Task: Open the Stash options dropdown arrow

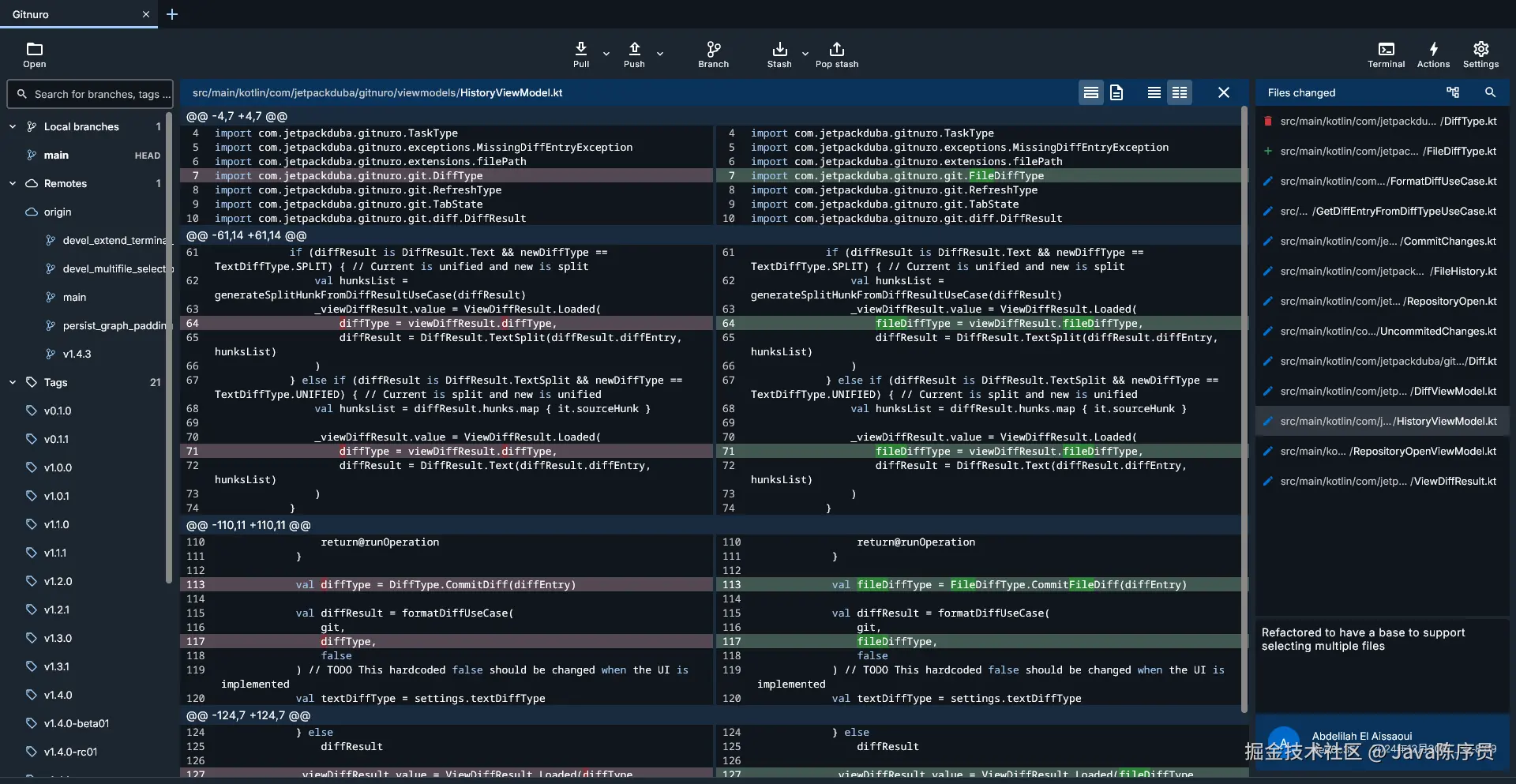Action: tap(805, 54)
